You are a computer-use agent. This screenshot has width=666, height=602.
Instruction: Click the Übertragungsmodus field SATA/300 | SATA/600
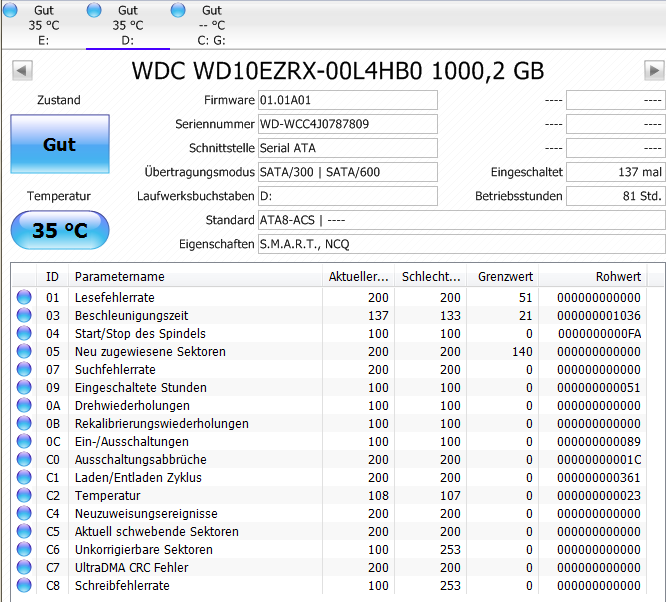[x=348, y=172]
